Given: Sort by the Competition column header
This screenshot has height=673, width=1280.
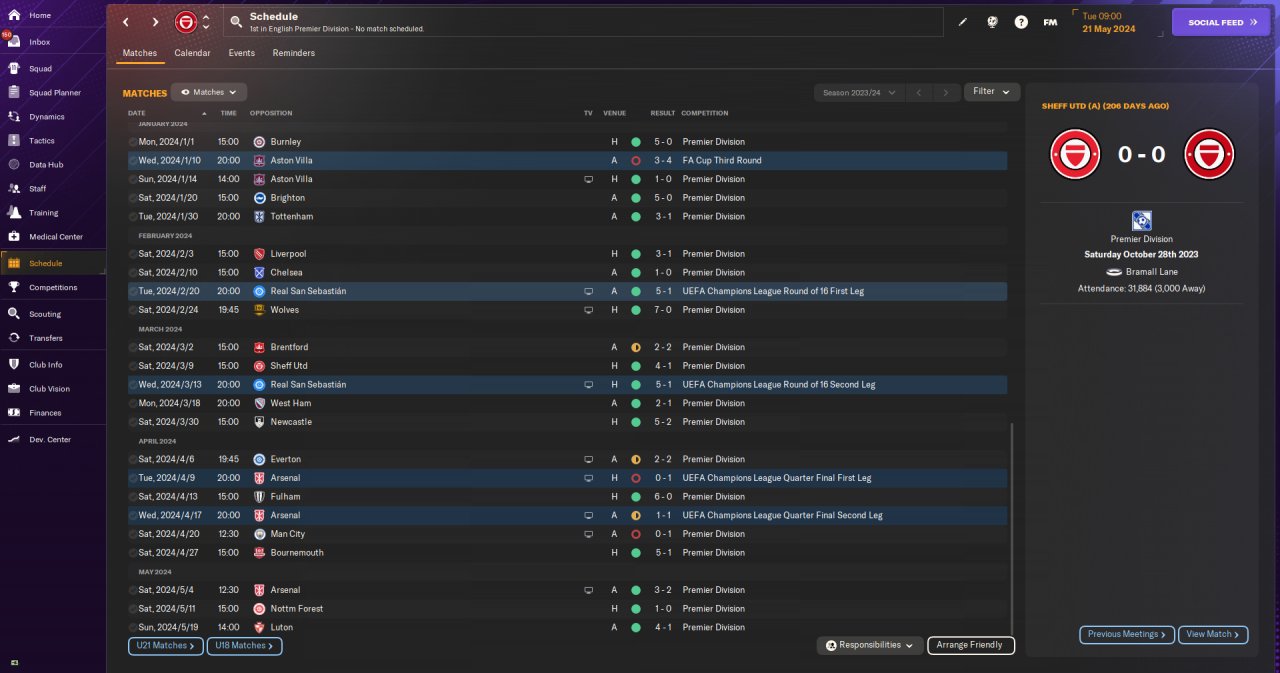Looking at the screenshot, I should (705, 113).
